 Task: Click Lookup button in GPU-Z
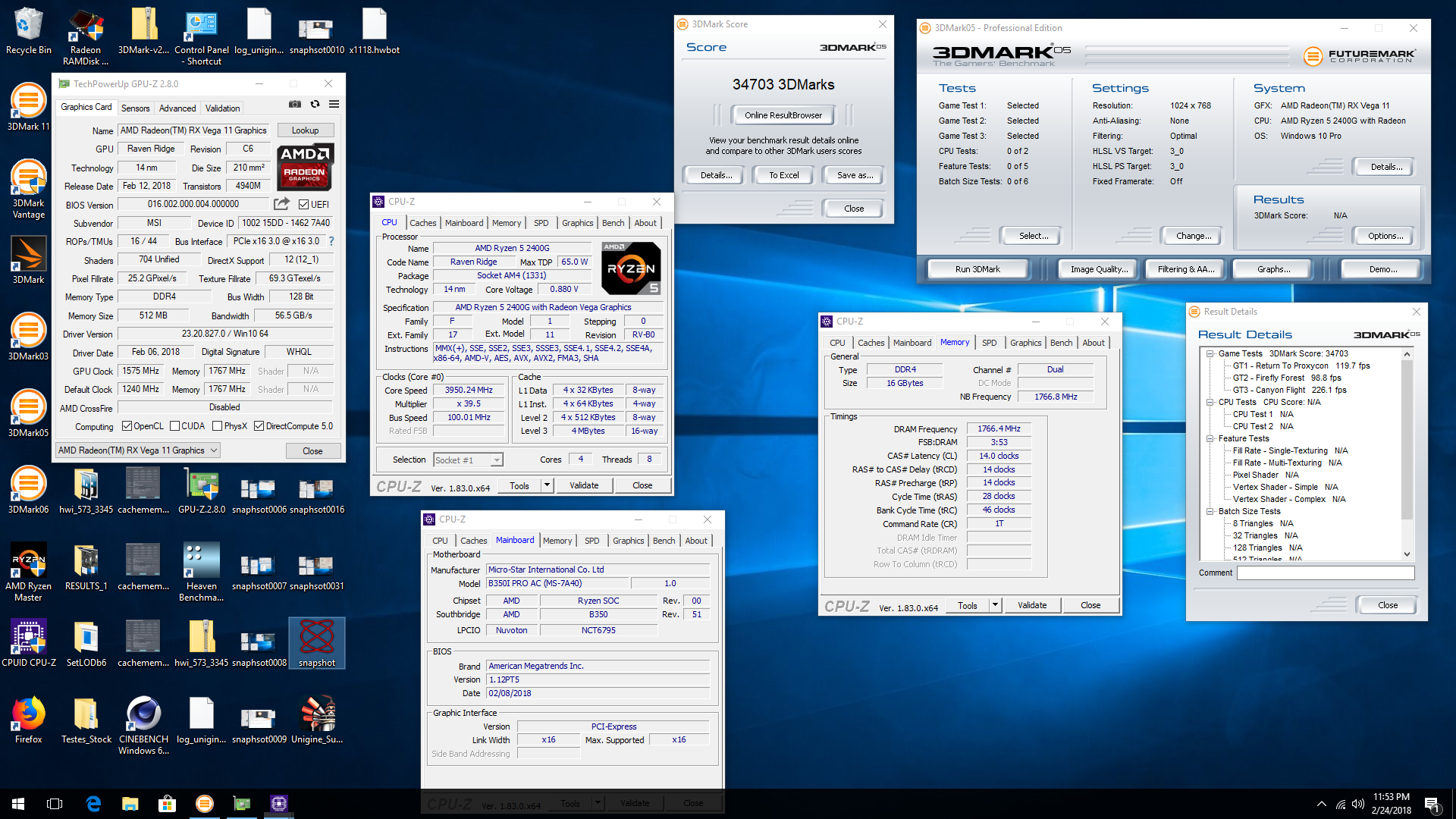305,130
